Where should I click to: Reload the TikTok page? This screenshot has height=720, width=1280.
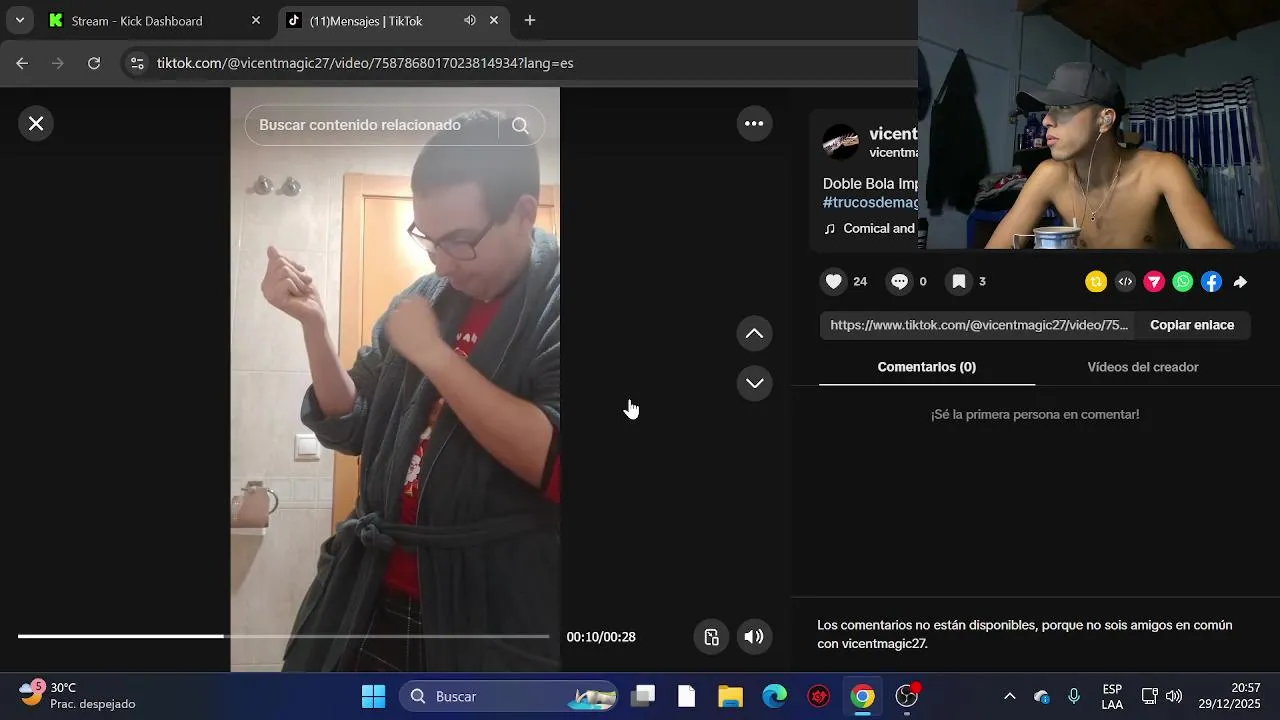(94, 63)
